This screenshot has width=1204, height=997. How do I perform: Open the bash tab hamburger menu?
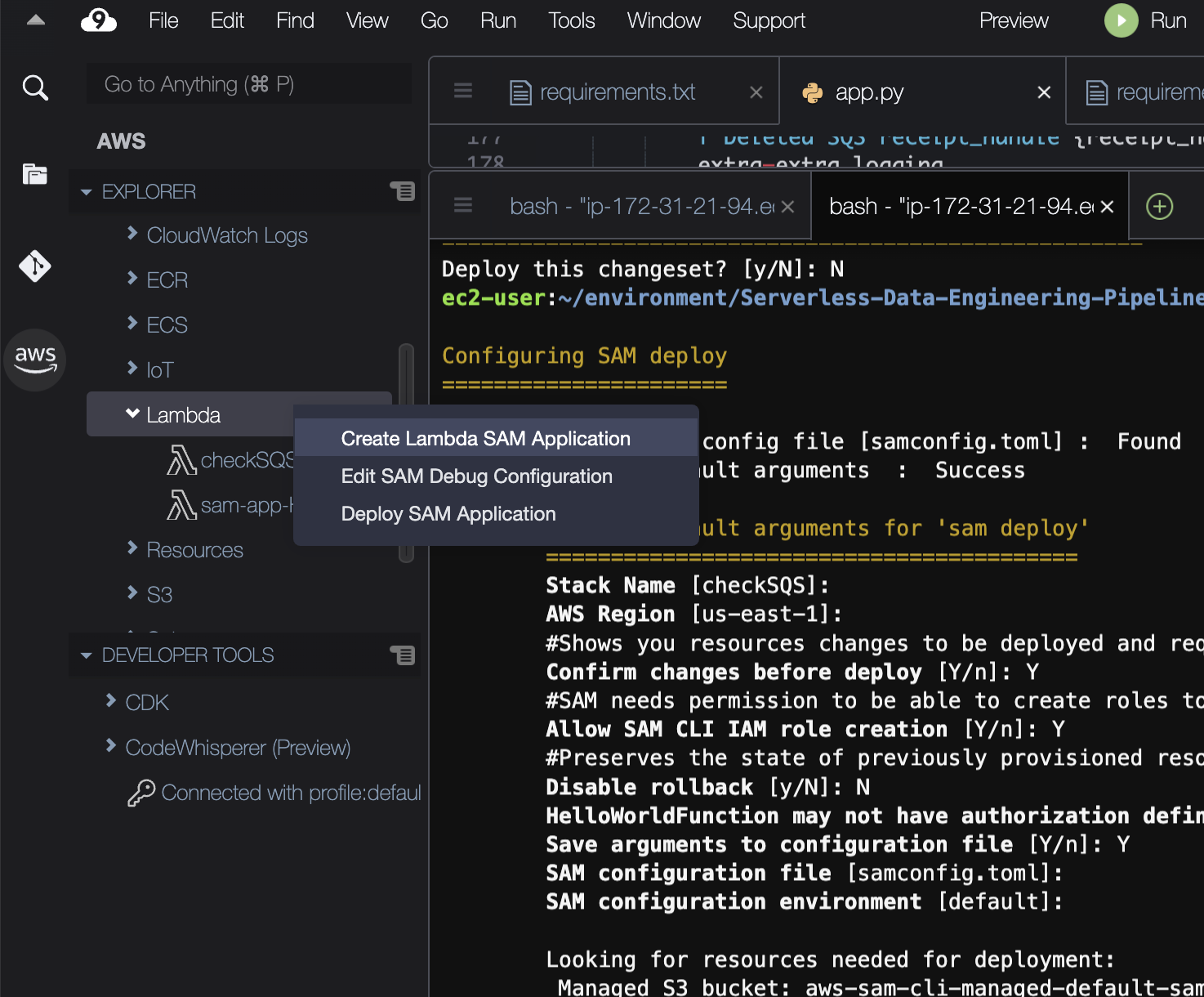(x=463, y=206)
